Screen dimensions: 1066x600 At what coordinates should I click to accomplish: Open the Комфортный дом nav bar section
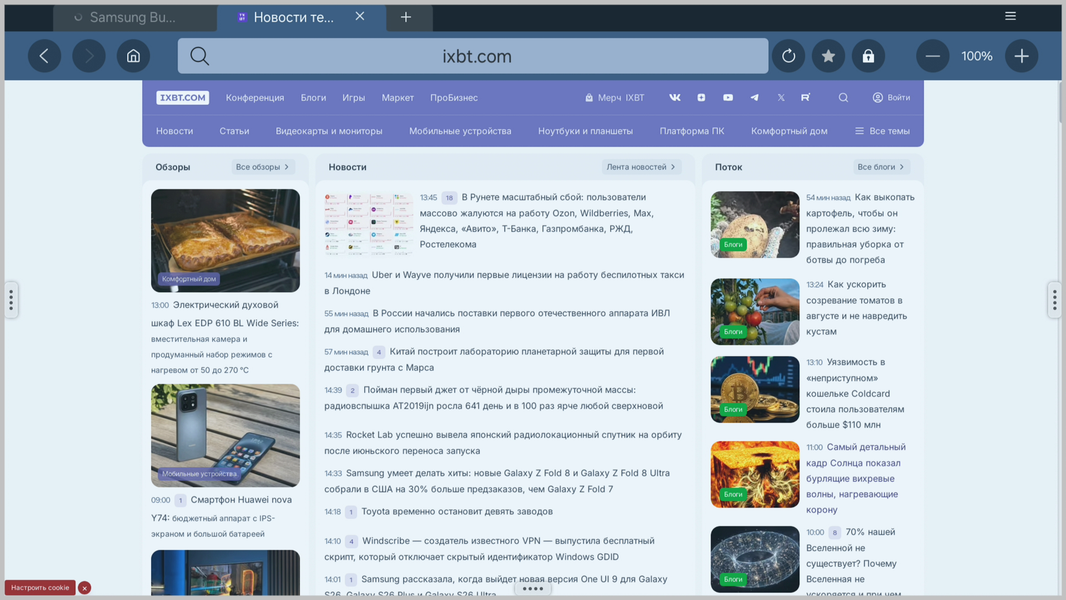(789, 130)
